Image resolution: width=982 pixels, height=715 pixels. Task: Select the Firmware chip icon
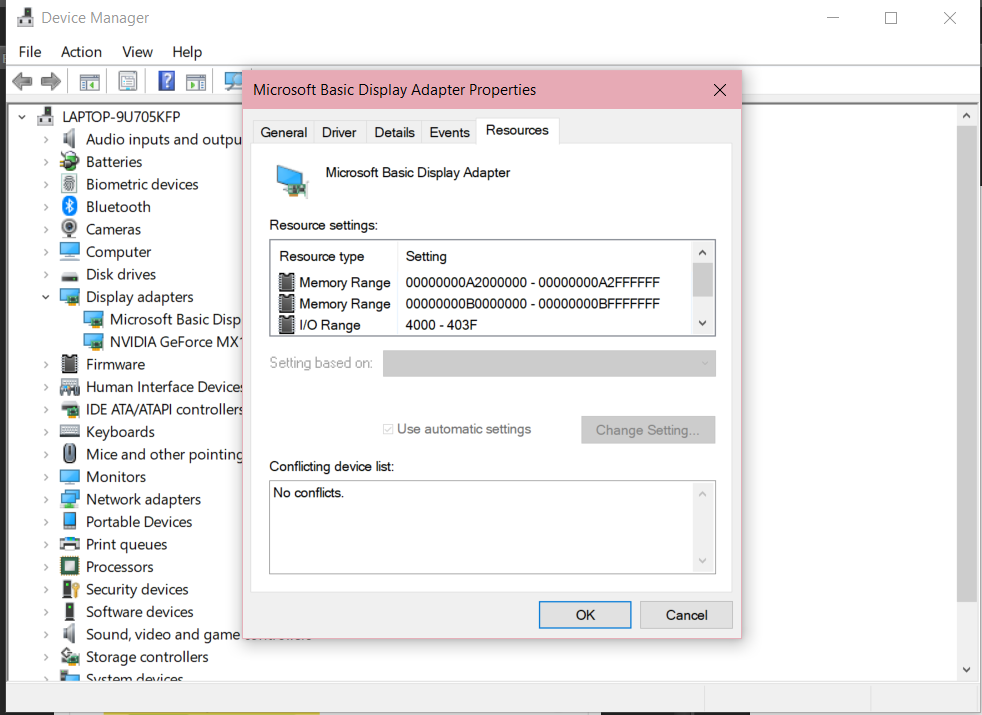[70, 364]
